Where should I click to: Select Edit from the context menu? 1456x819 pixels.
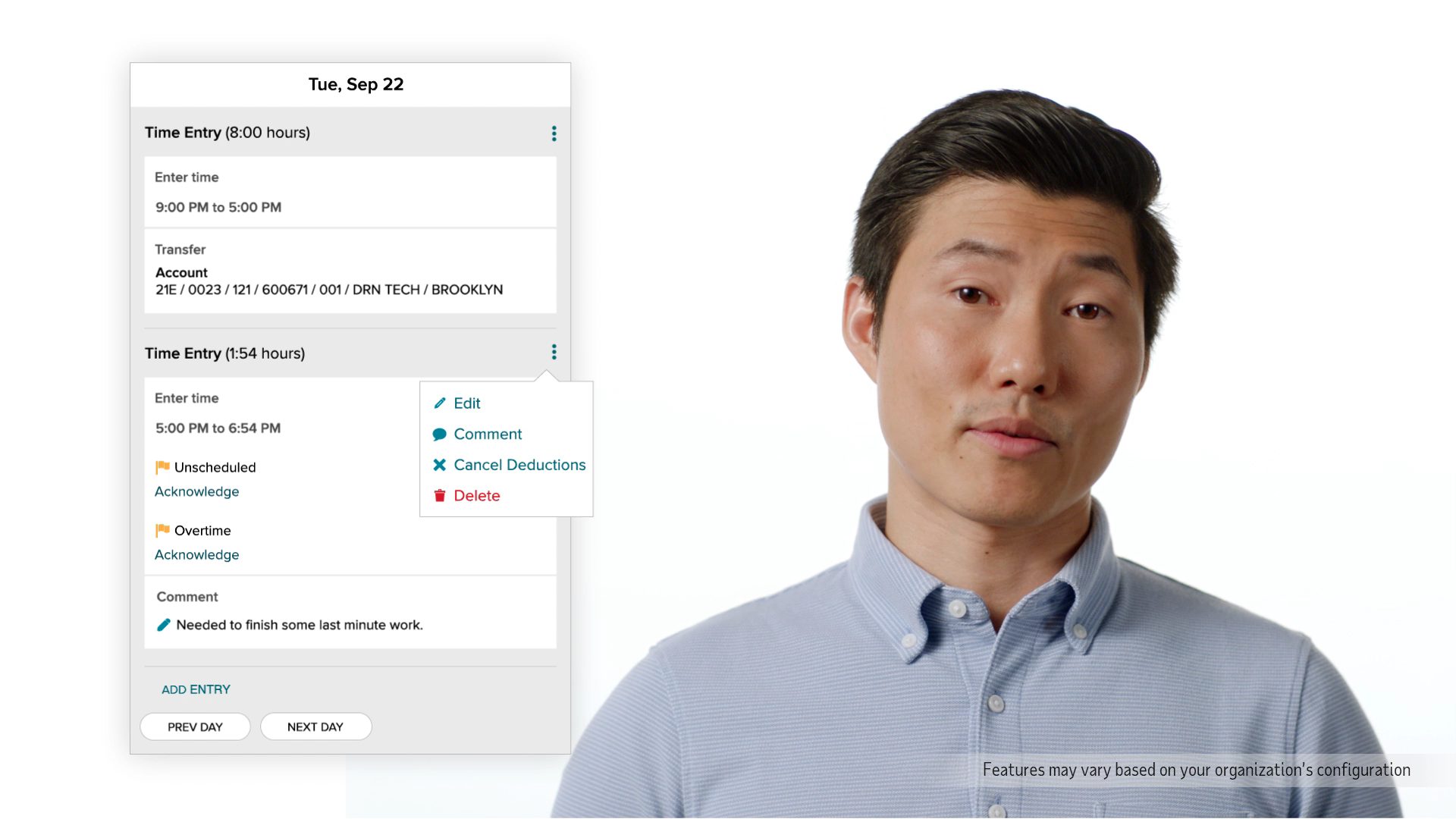466,403
